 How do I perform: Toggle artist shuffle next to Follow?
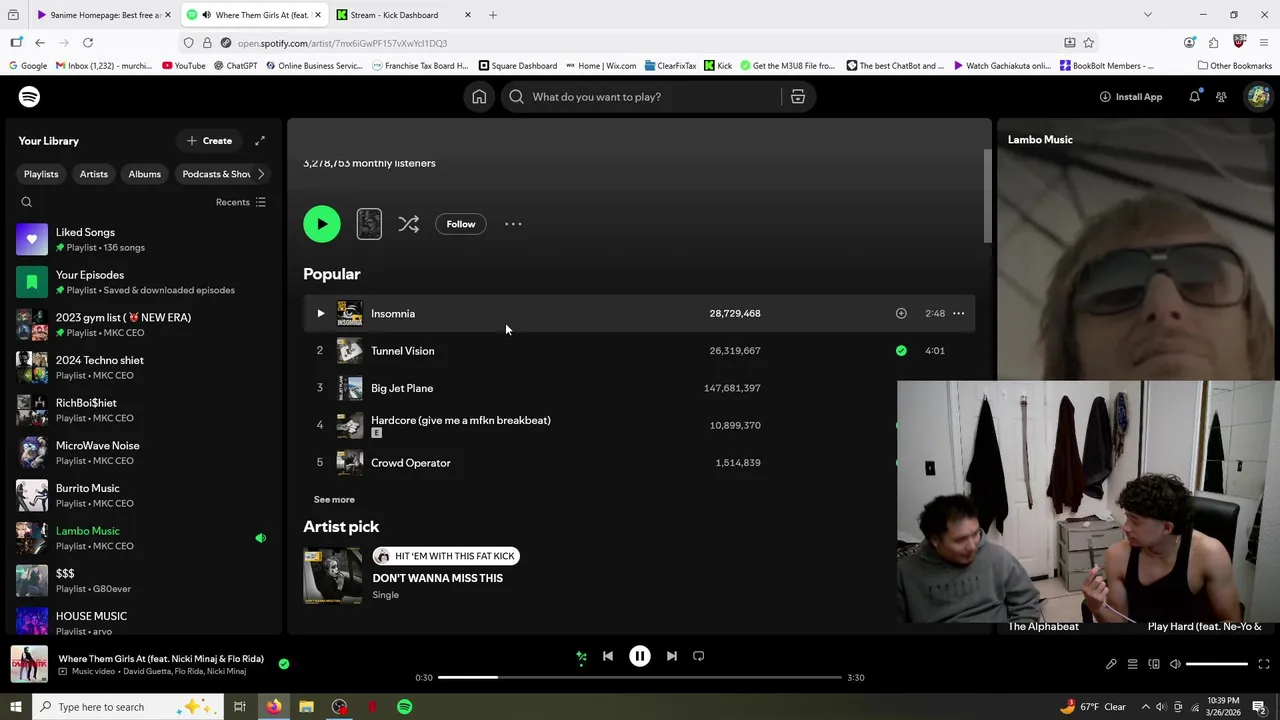408,224
